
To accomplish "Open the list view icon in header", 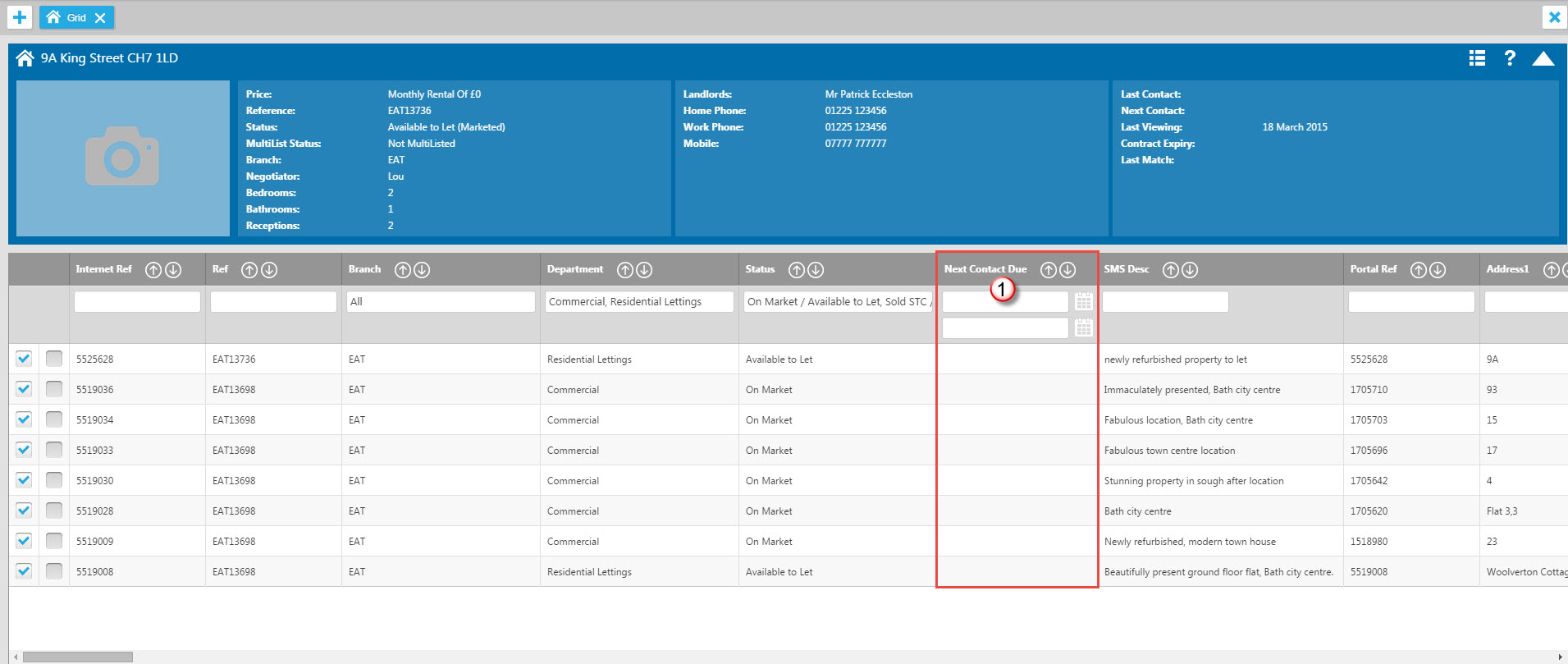I will (x=1477, y=58).
